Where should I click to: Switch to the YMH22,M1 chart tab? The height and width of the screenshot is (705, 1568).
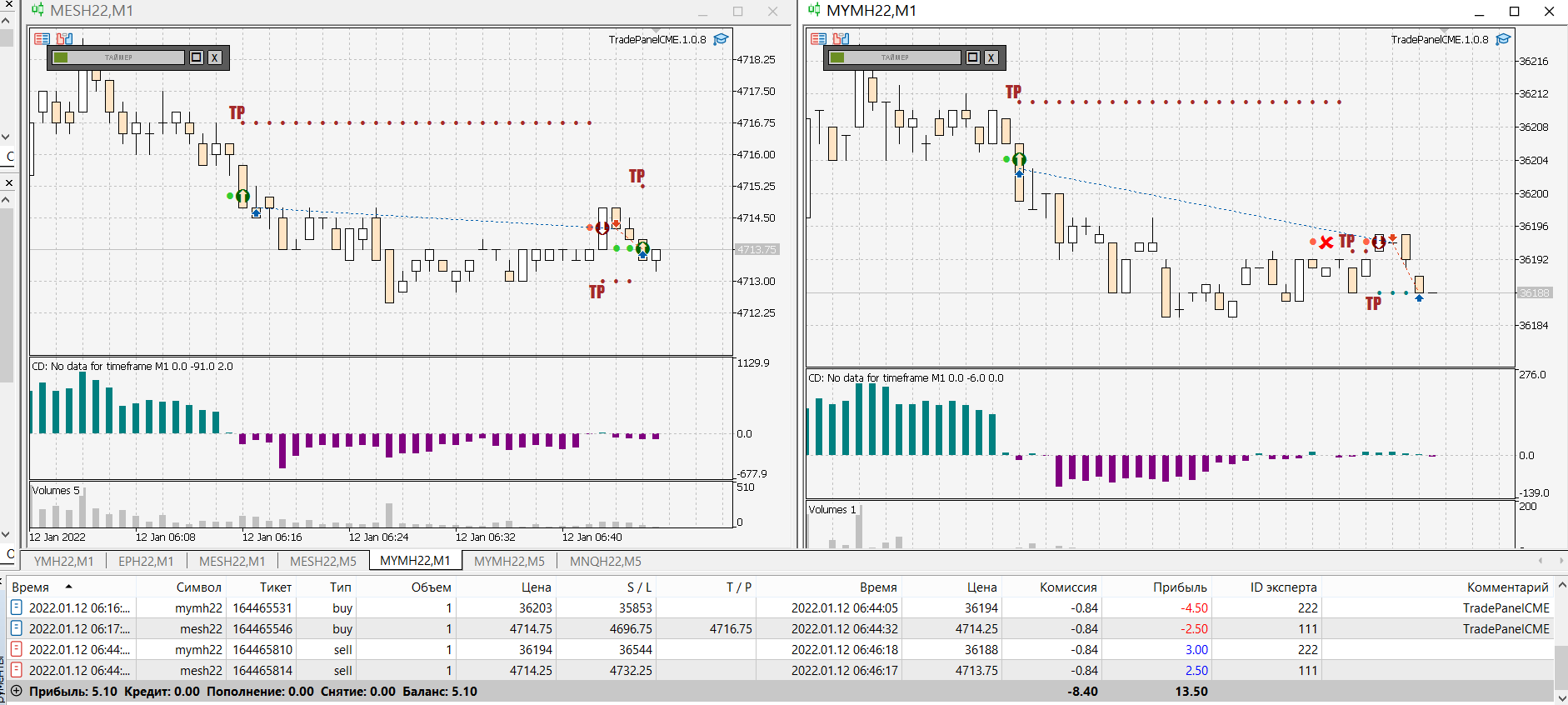tap(63, 561)
